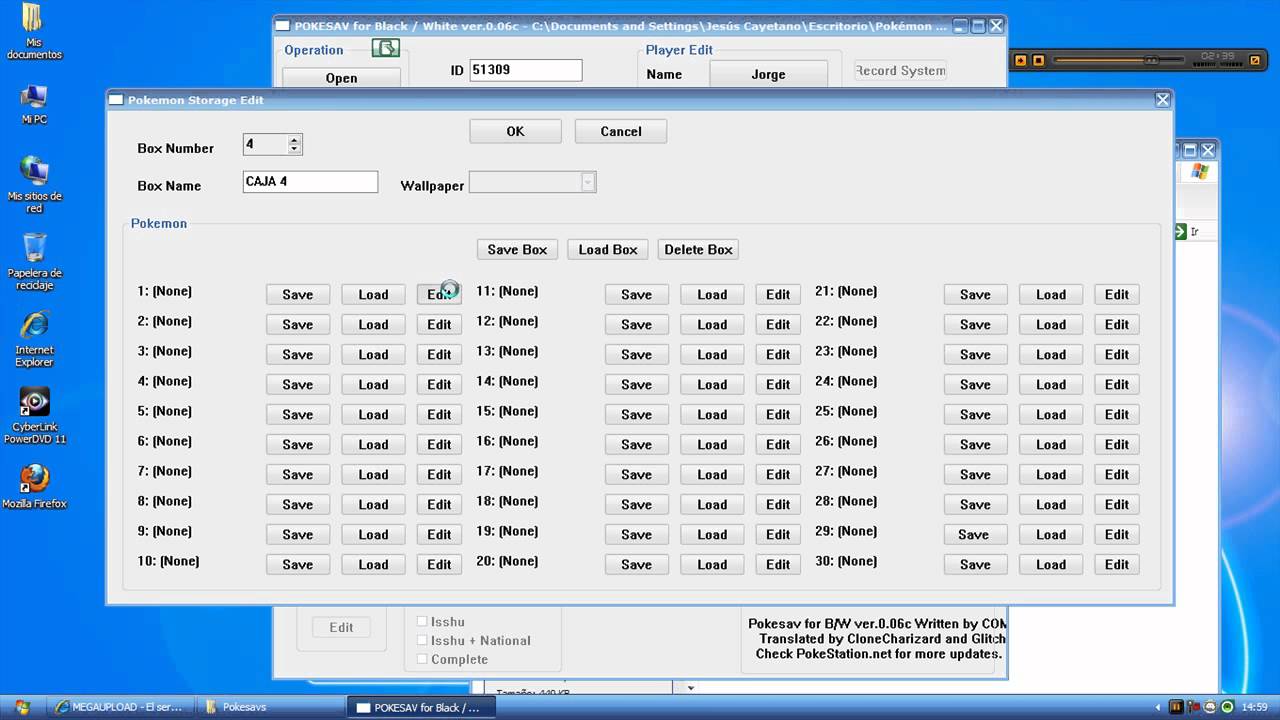Click the Box Name input field

pyautogui.click(x=310, y=182)
